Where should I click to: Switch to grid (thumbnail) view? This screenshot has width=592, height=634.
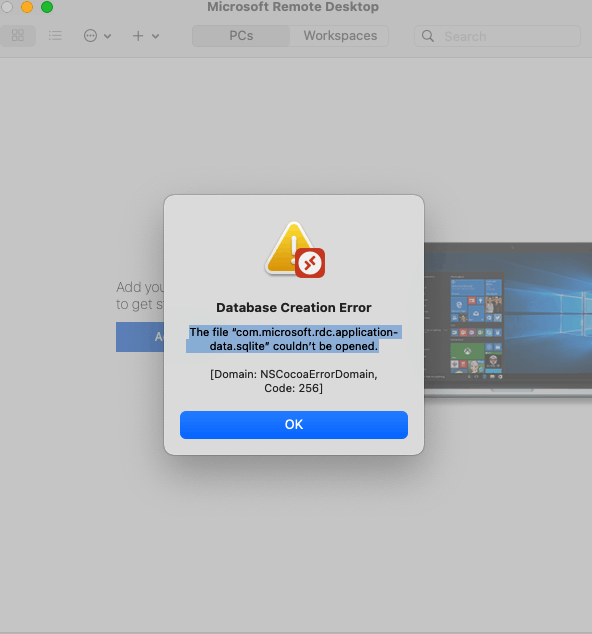tap(18, 36)
